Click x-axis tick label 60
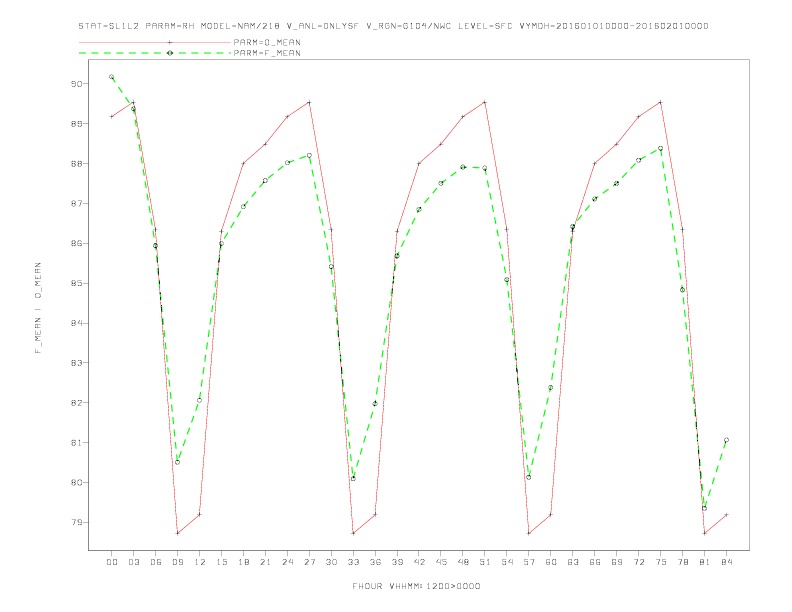The image size is (792, 612). (551, 562)
